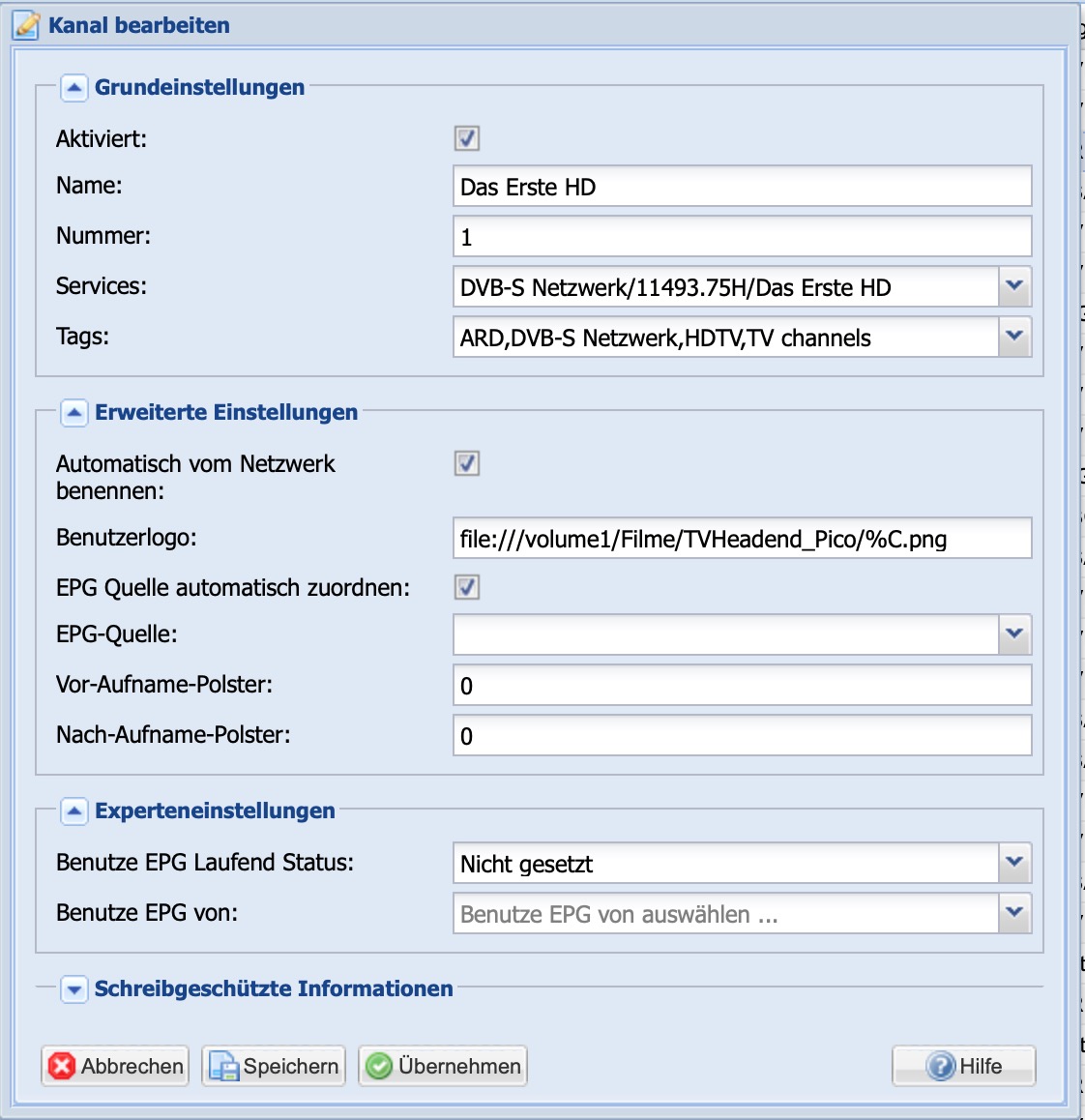Image resolution: width=1085 pixels, height=1120 pixels.
Task: Open the Services dropdown arrow
Action: [1014, 286]
